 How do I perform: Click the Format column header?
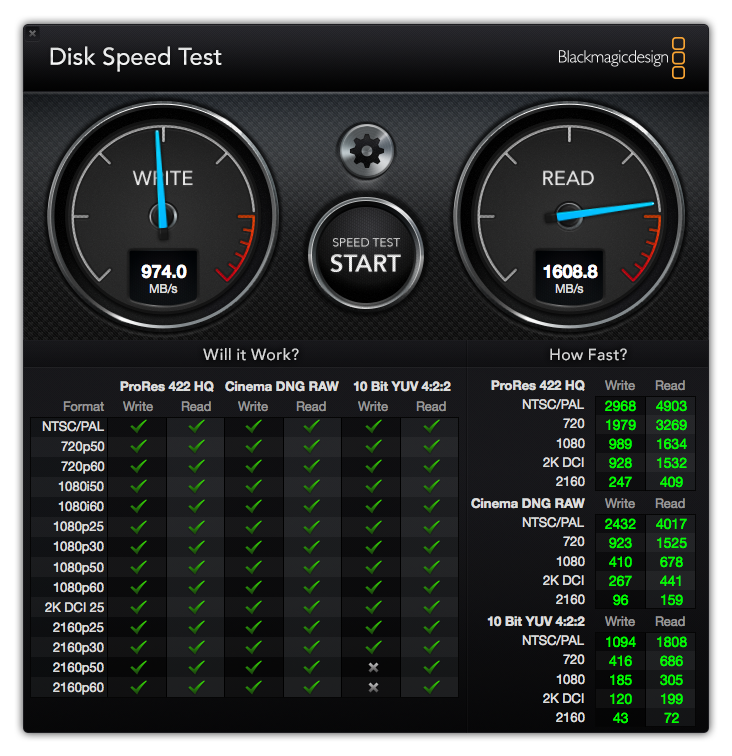click(x=83, y=406)
